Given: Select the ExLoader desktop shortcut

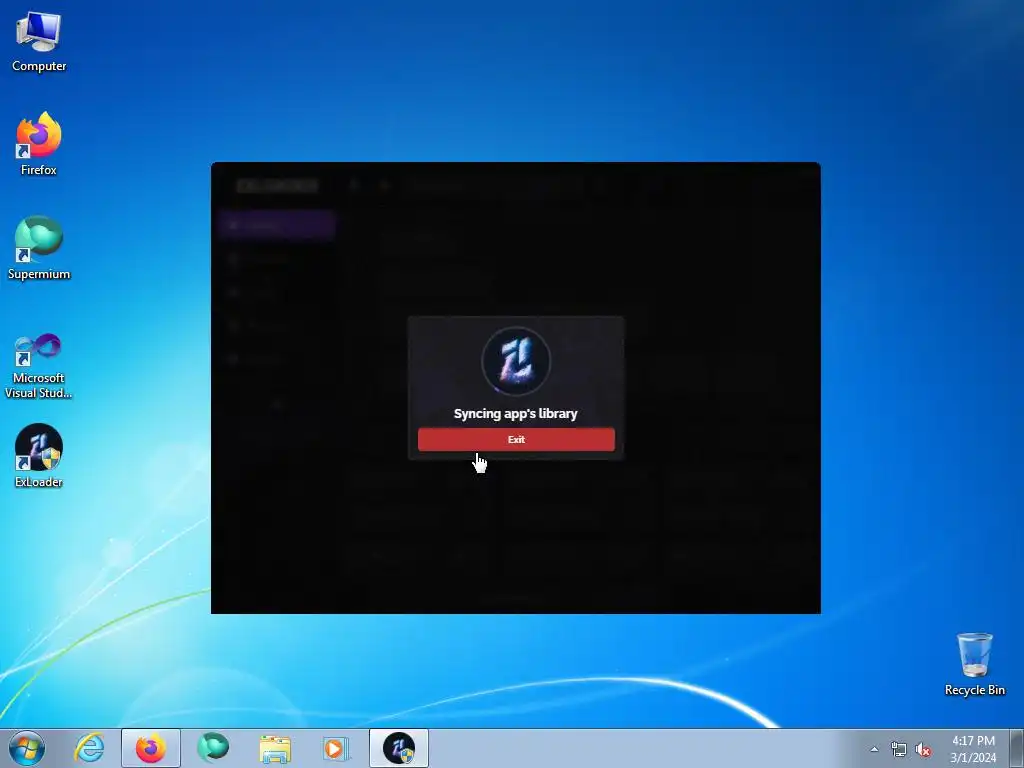Looking at the screenshot, I should coord(39,456).
